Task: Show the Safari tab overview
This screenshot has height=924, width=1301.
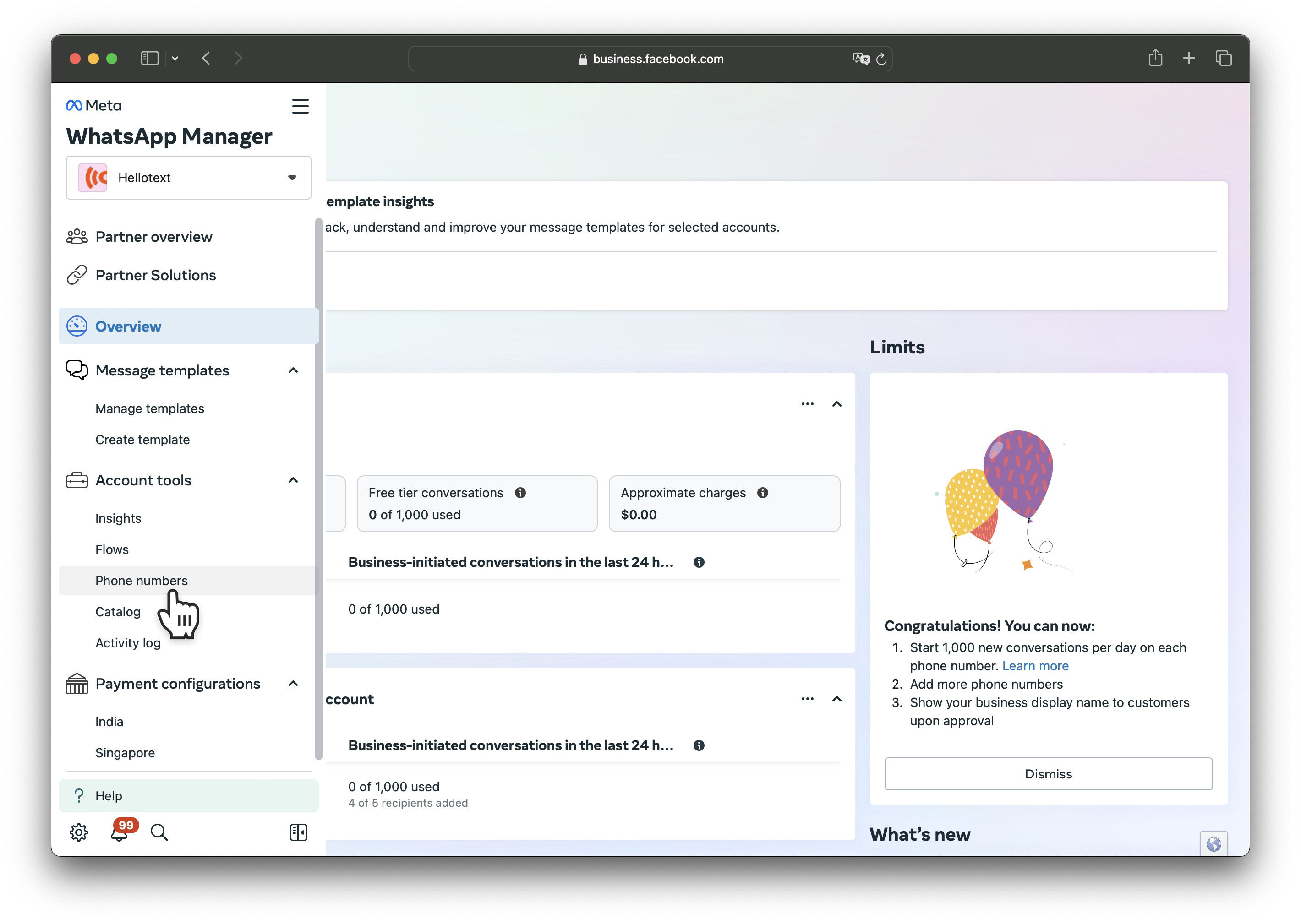Action: (x=1223, y=58)
